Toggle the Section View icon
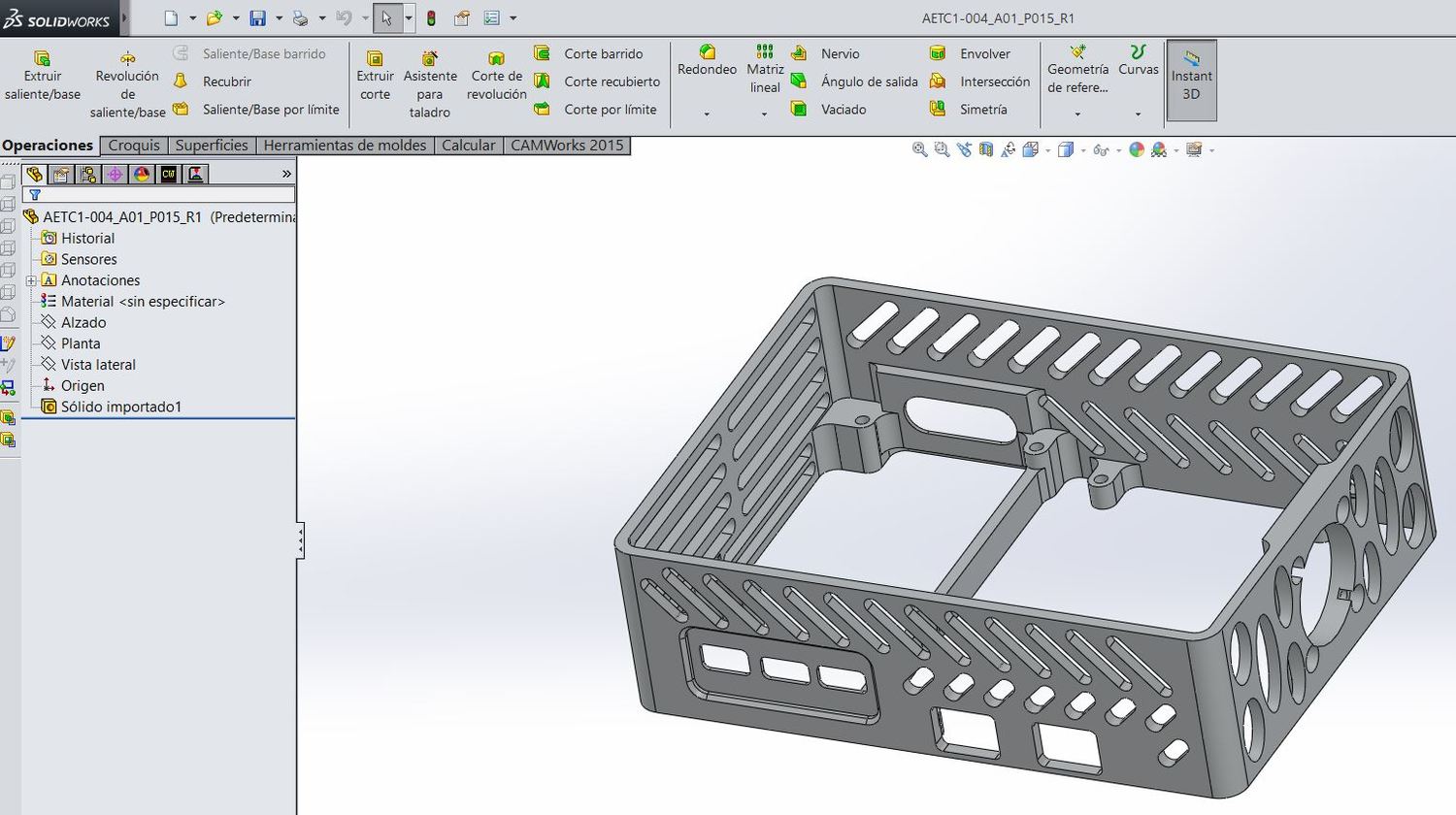Image resolution: width=1456 pixels, height=815 pixels. coord(986,149)
